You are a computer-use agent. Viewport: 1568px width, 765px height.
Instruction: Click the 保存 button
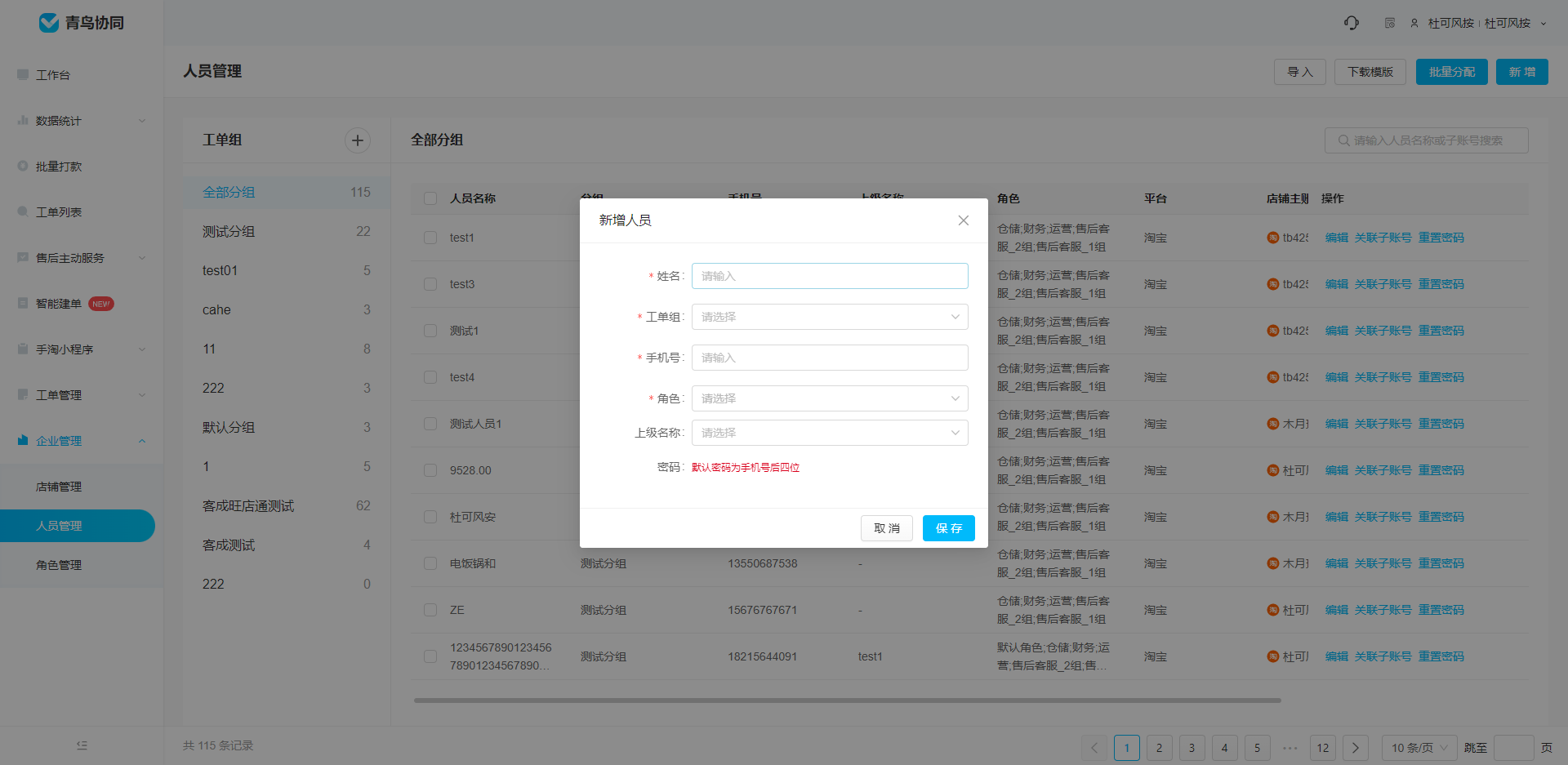coord(949,528)
